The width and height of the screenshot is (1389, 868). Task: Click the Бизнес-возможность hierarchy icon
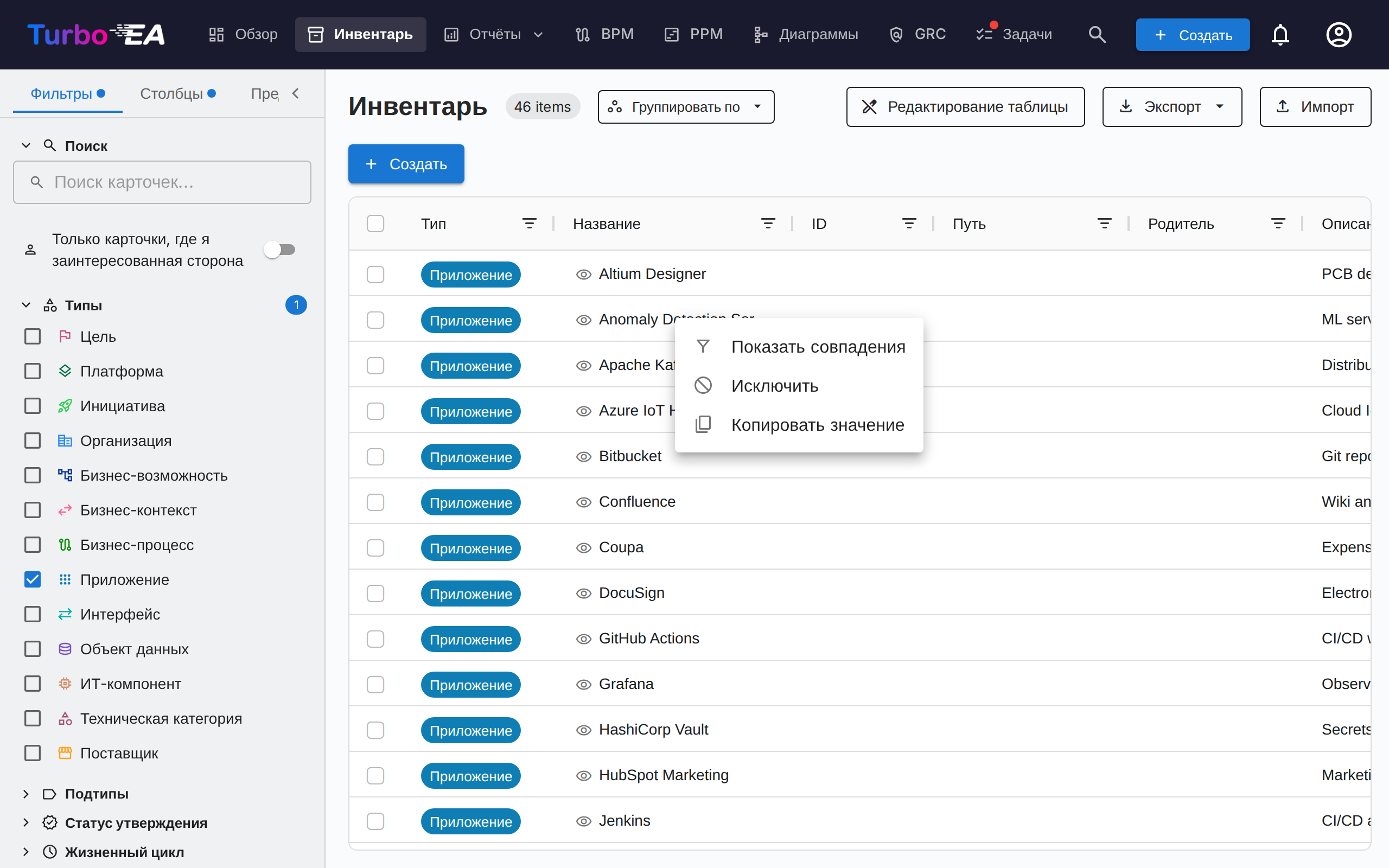(65, 475)
